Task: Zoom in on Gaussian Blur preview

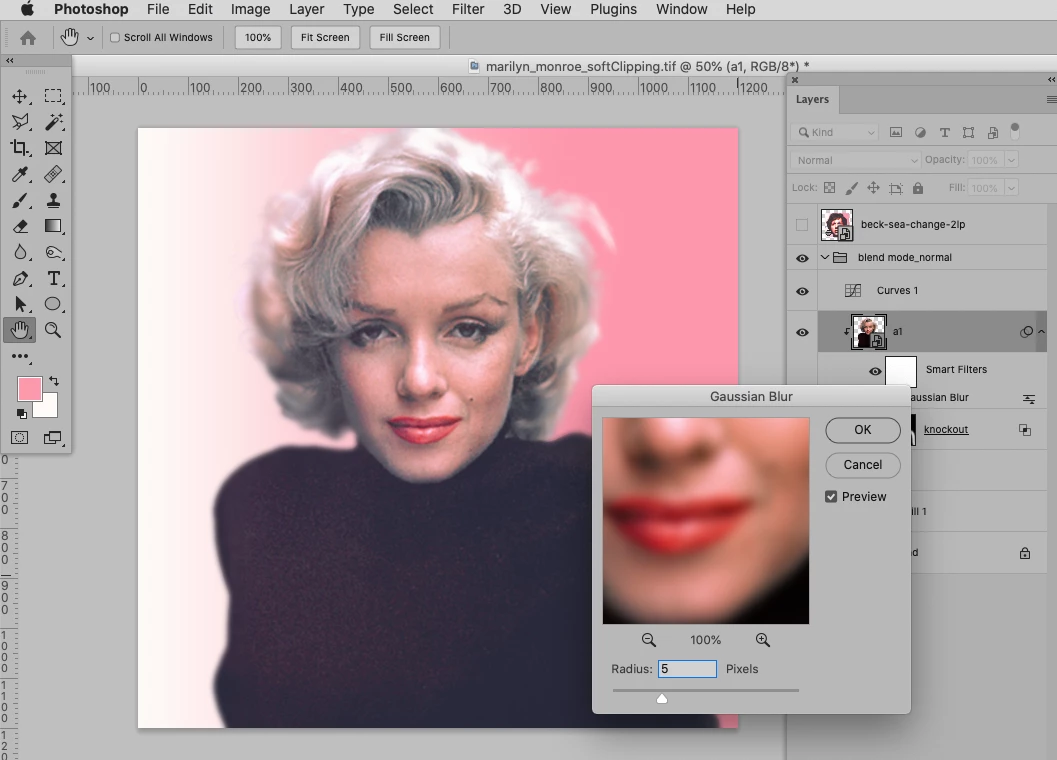Action: pyautogui.click(x=762, y=639)
